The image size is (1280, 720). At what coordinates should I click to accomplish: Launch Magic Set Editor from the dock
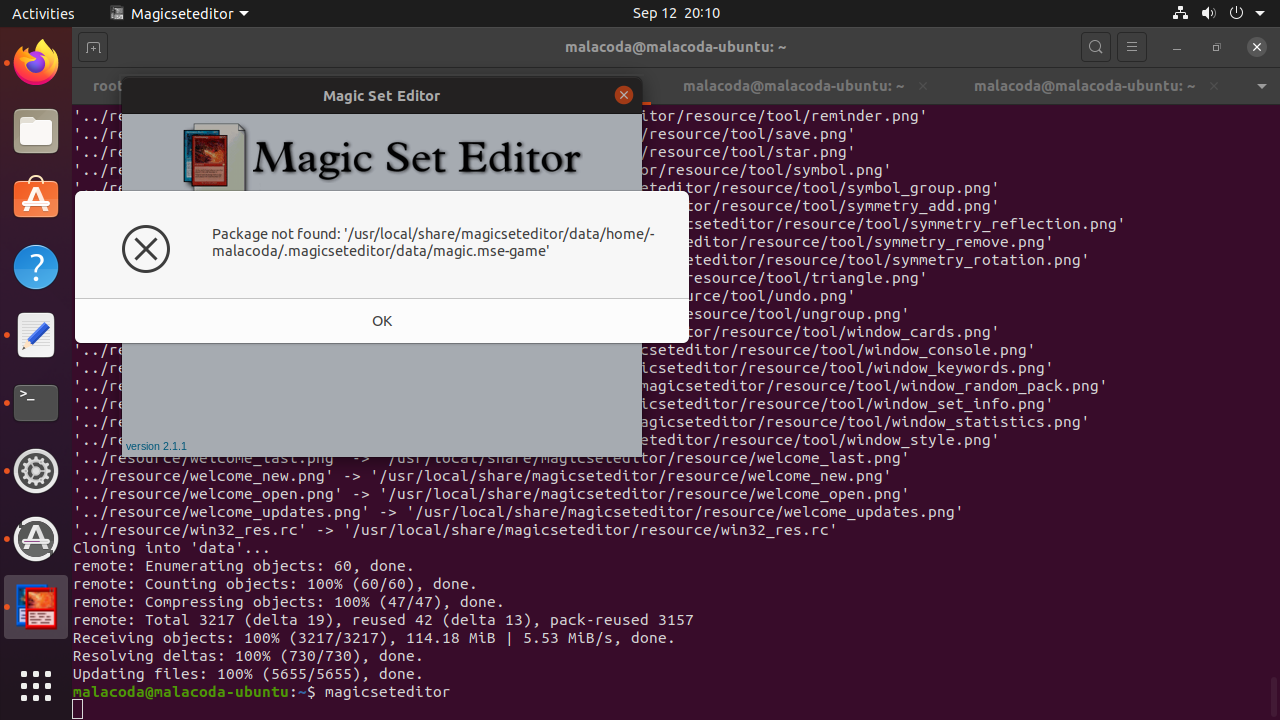(x=36, y=606)
